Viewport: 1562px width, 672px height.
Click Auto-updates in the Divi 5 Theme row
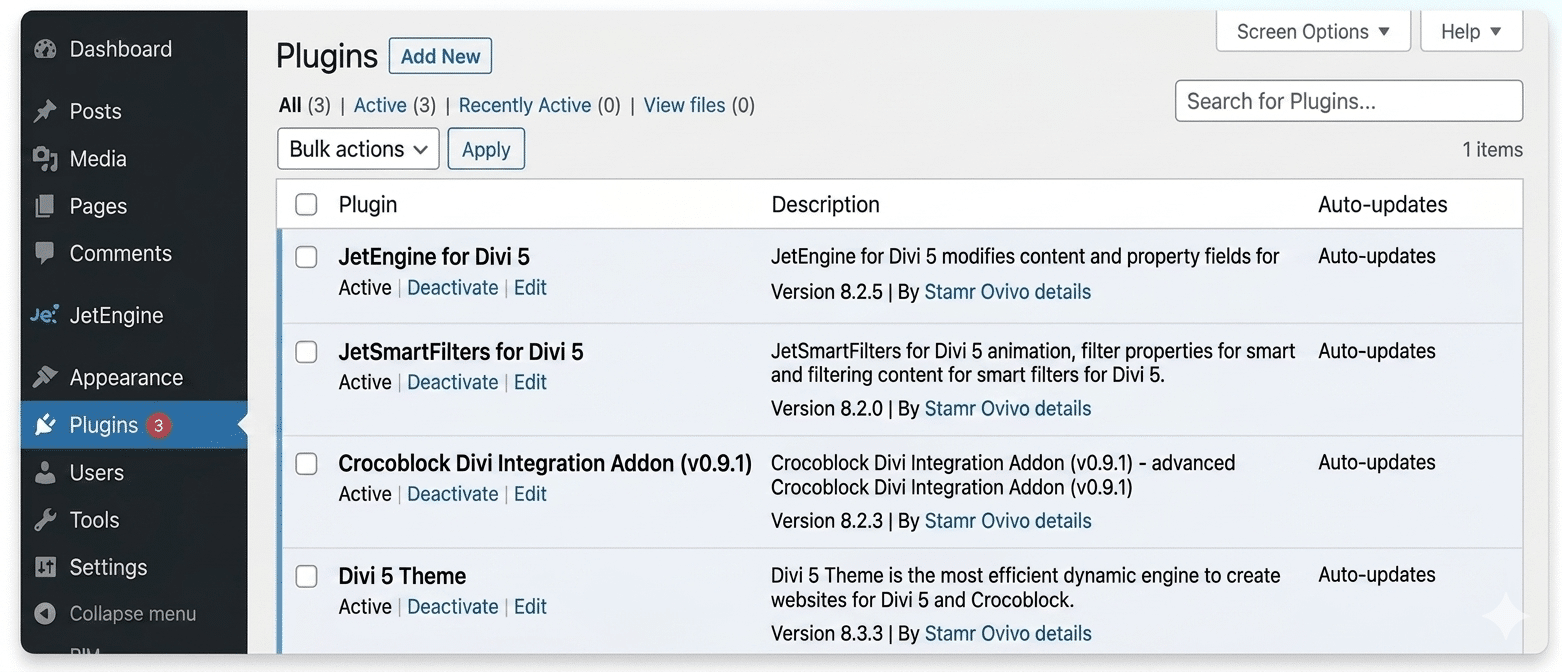click(1377, 575)
